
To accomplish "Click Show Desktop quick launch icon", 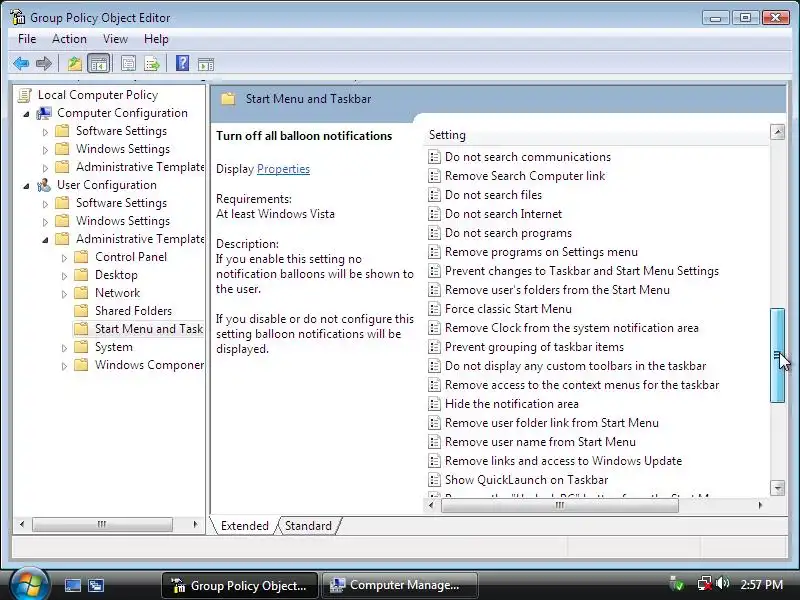I will coord(72,585).
